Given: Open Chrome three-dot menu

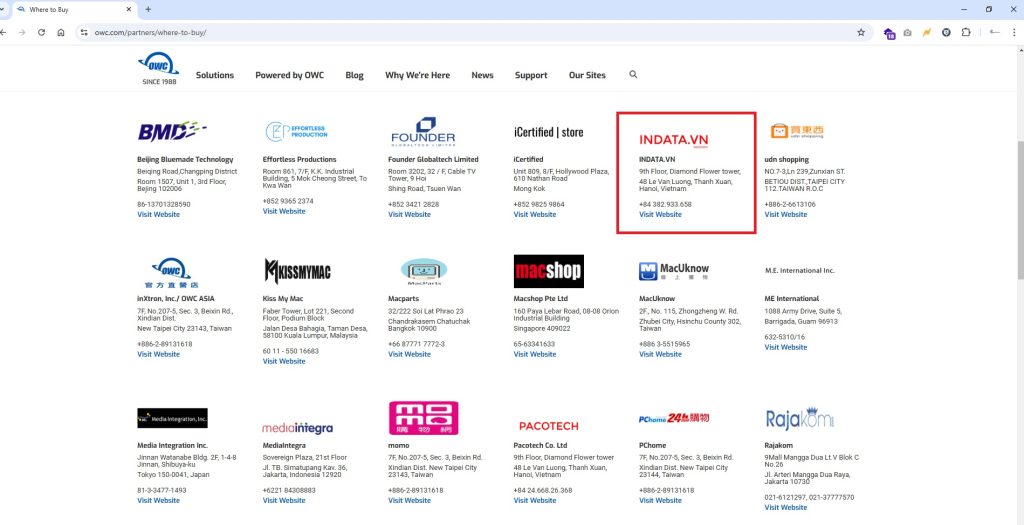Looking at the screenshot, I should click(x=1014, y=32).
